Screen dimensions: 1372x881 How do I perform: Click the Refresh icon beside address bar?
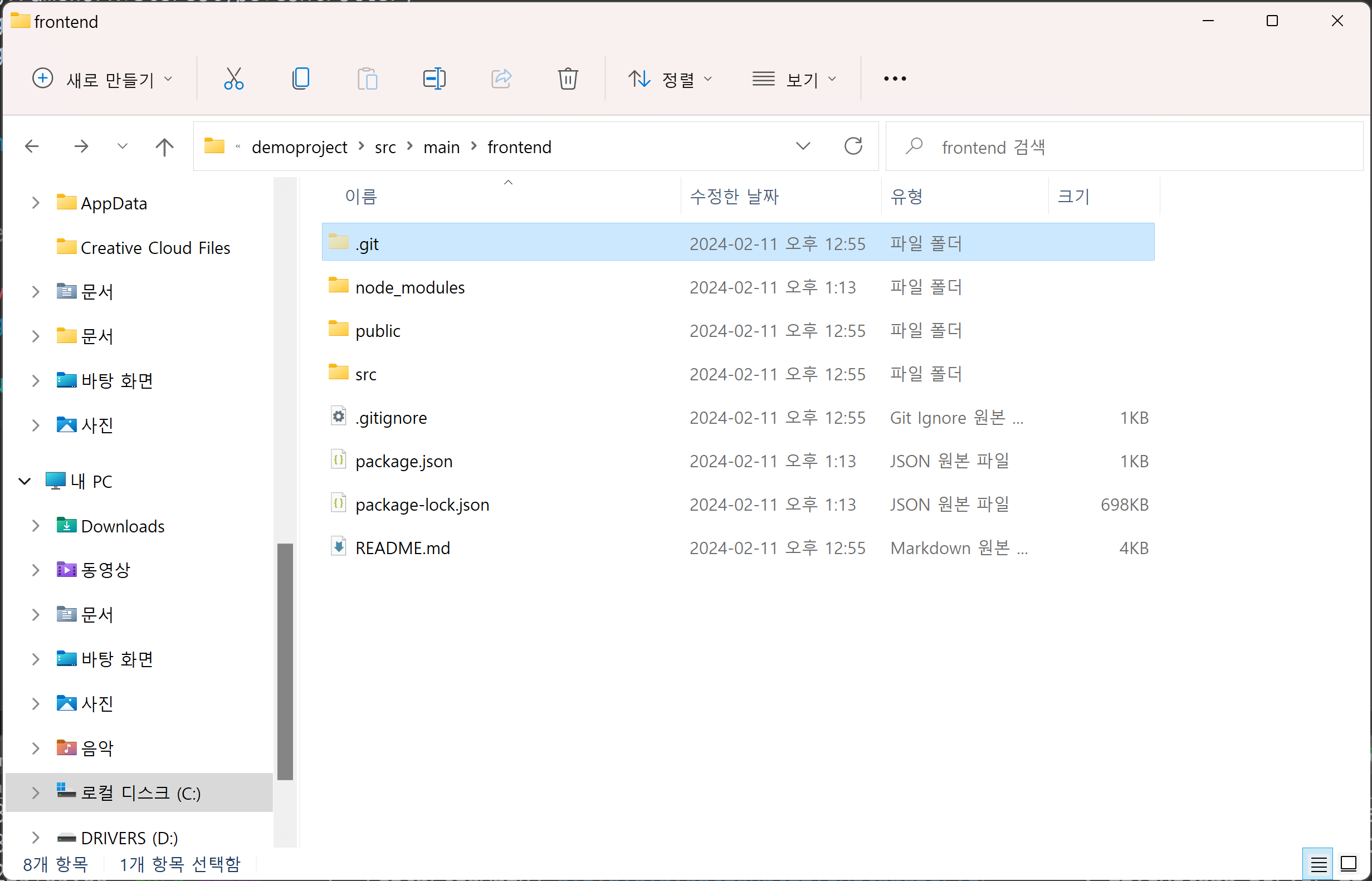click(x=853, y=146)
